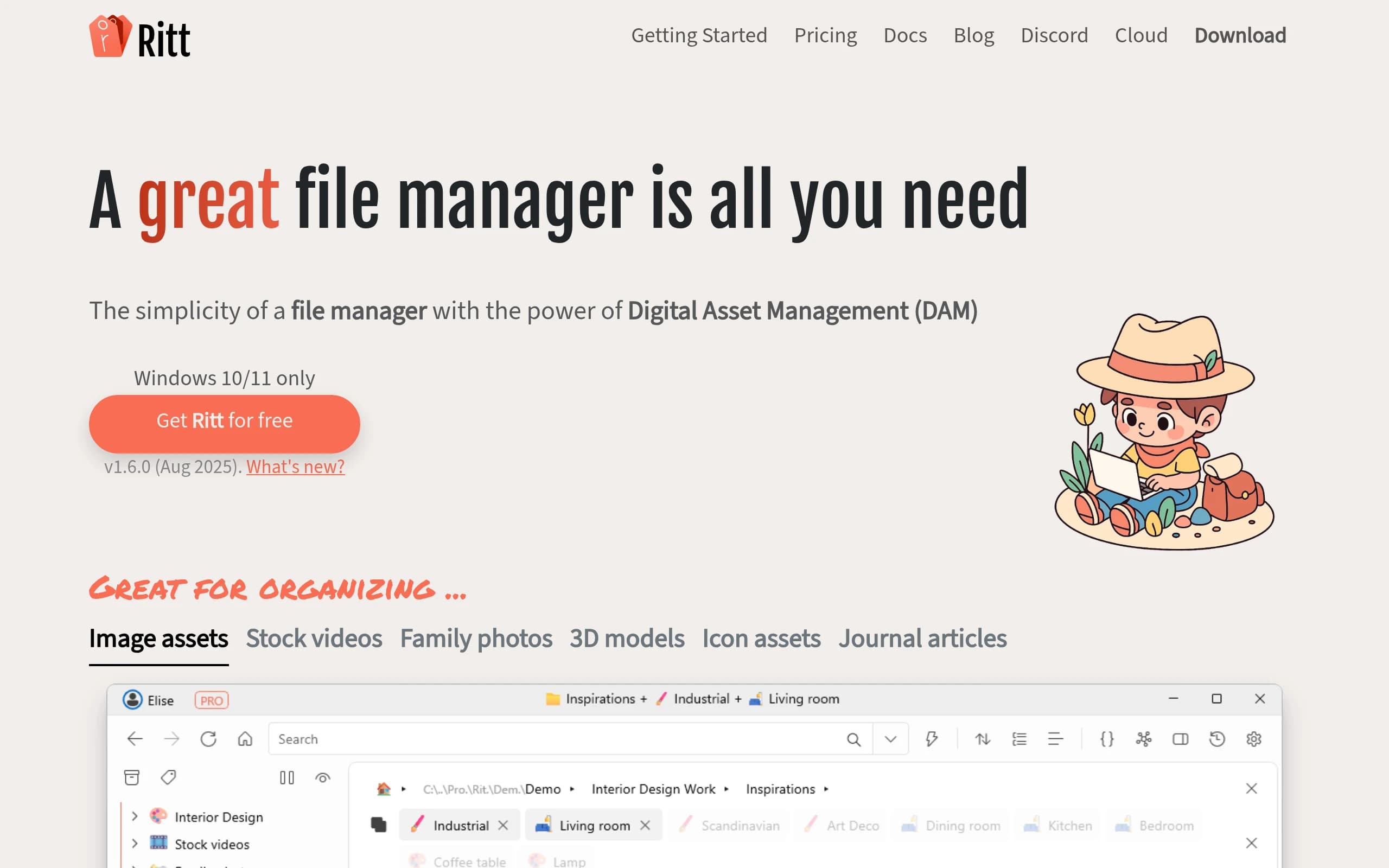The image size is (1389, 868).
Task: Open the Download nav link
Action: pyautogui.click(x=1240, y=36)
